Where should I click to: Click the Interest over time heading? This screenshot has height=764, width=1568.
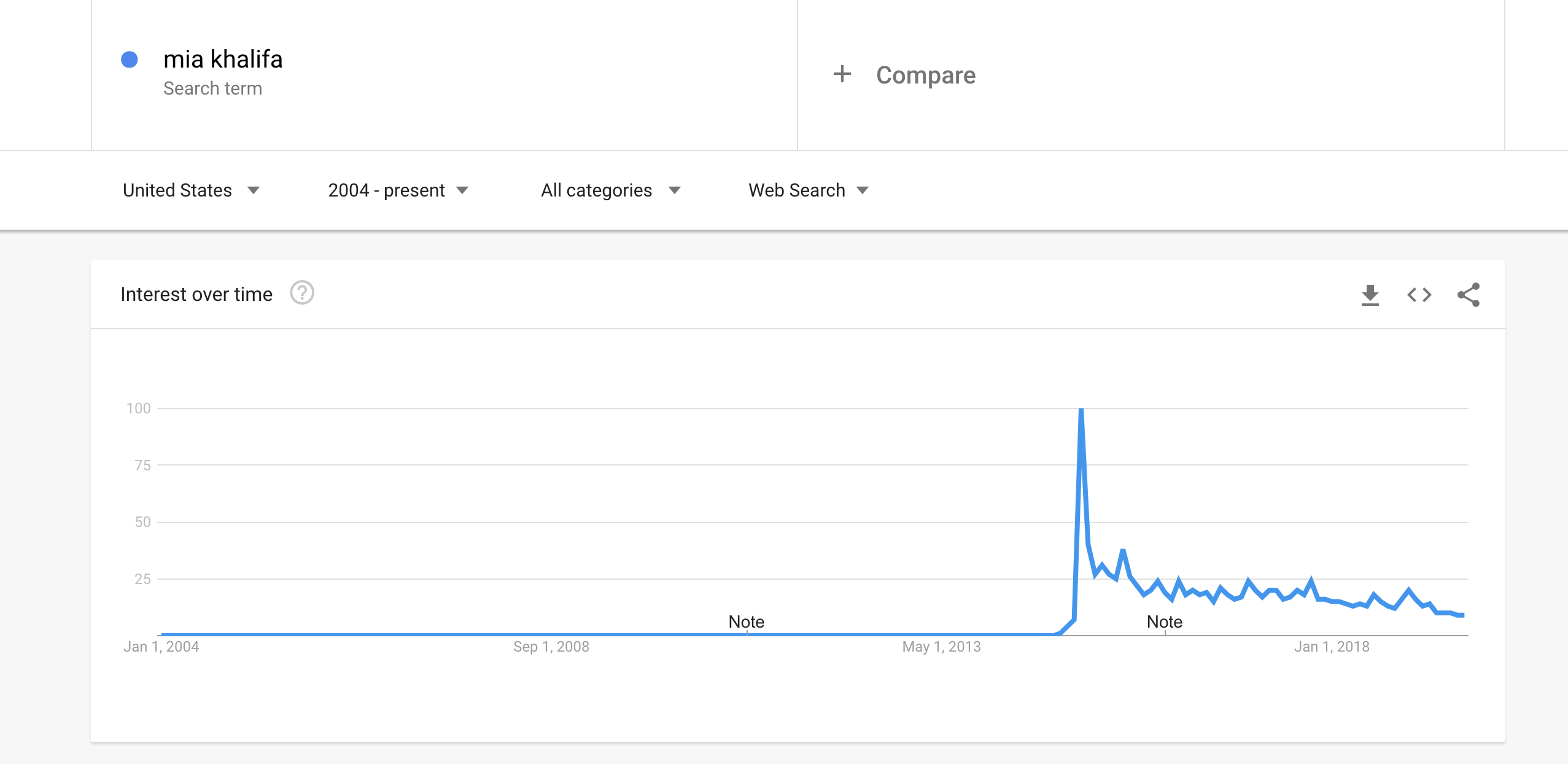coord(196,294)
